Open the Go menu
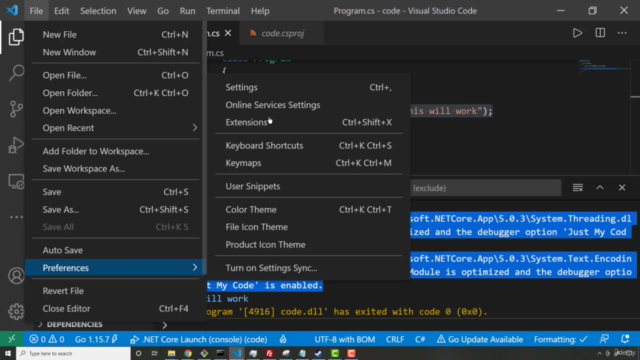The width and height of the screenshot is (640, 360). click(163, 11)
